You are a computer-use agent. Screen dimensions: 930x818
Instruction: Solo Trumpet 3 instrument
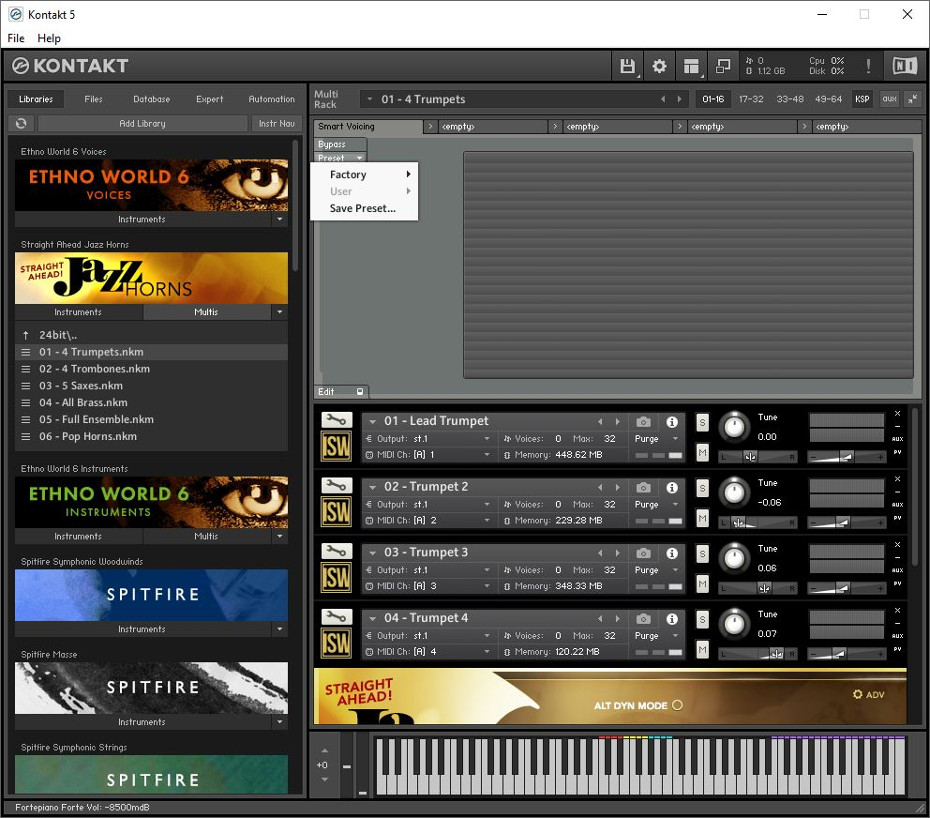click(x=702, y=554)
